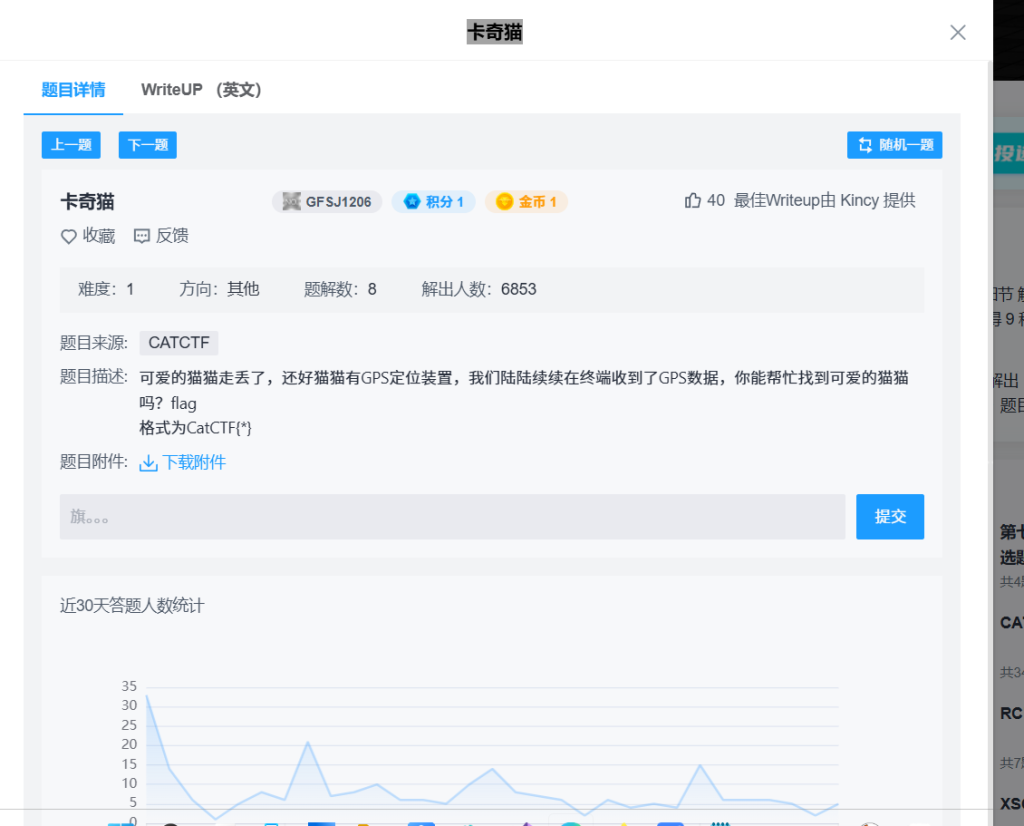Click the 积分 1 star badge
Image resolution: width=1024 pixels, height=826 pixels.
[411, 202]
